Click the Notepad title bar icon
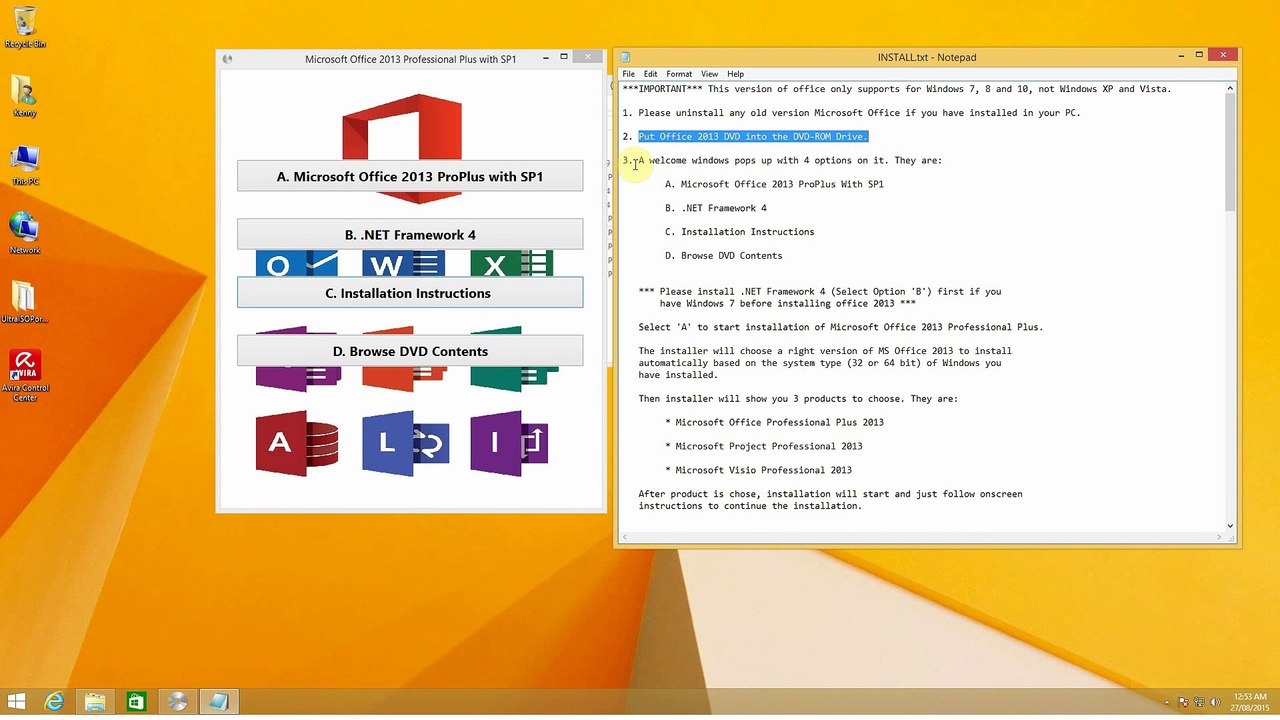The width and height of the screenshot is (1280, 720). click(625, 57)
